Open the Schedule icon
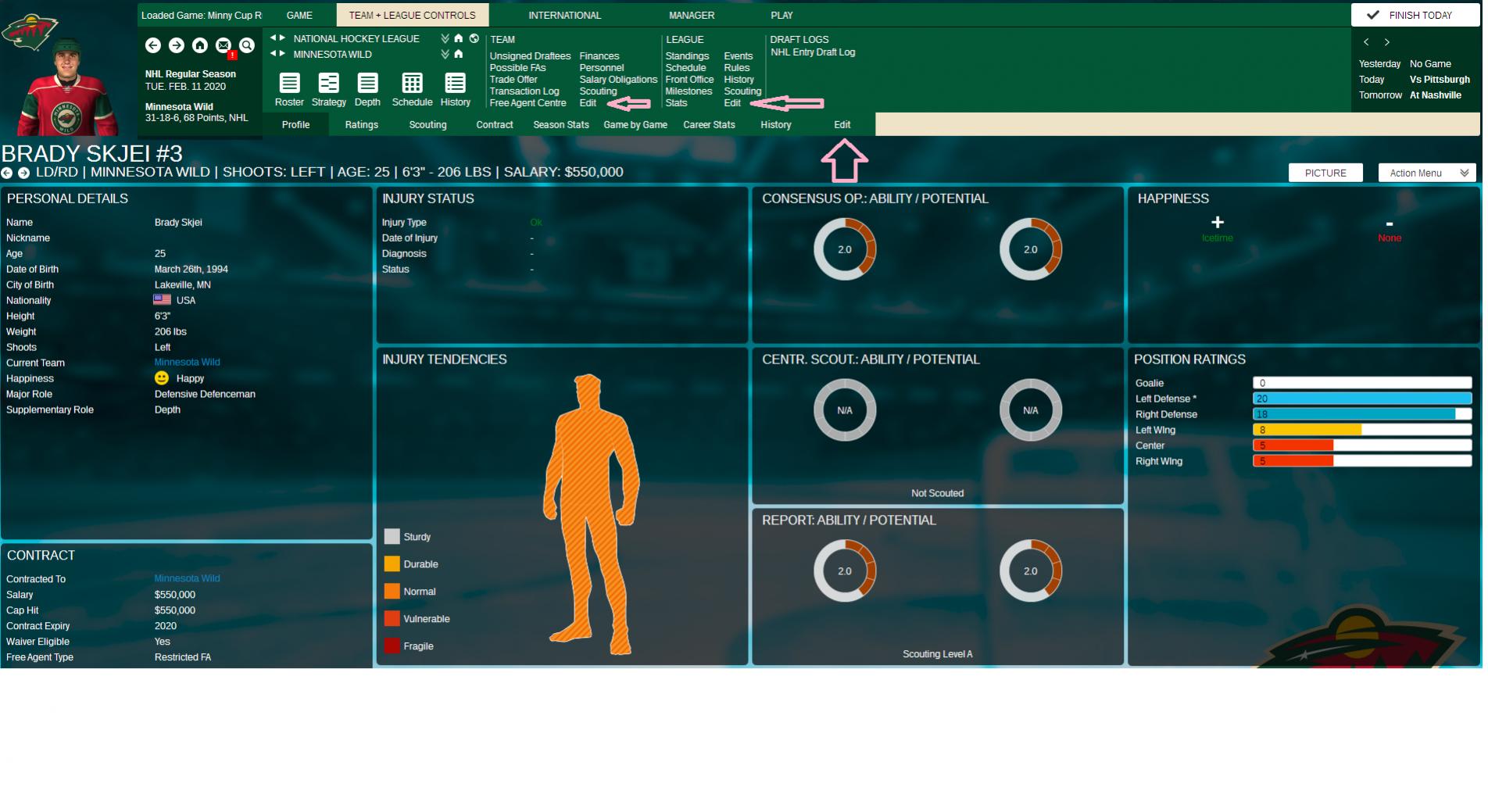 click(412, 84)
